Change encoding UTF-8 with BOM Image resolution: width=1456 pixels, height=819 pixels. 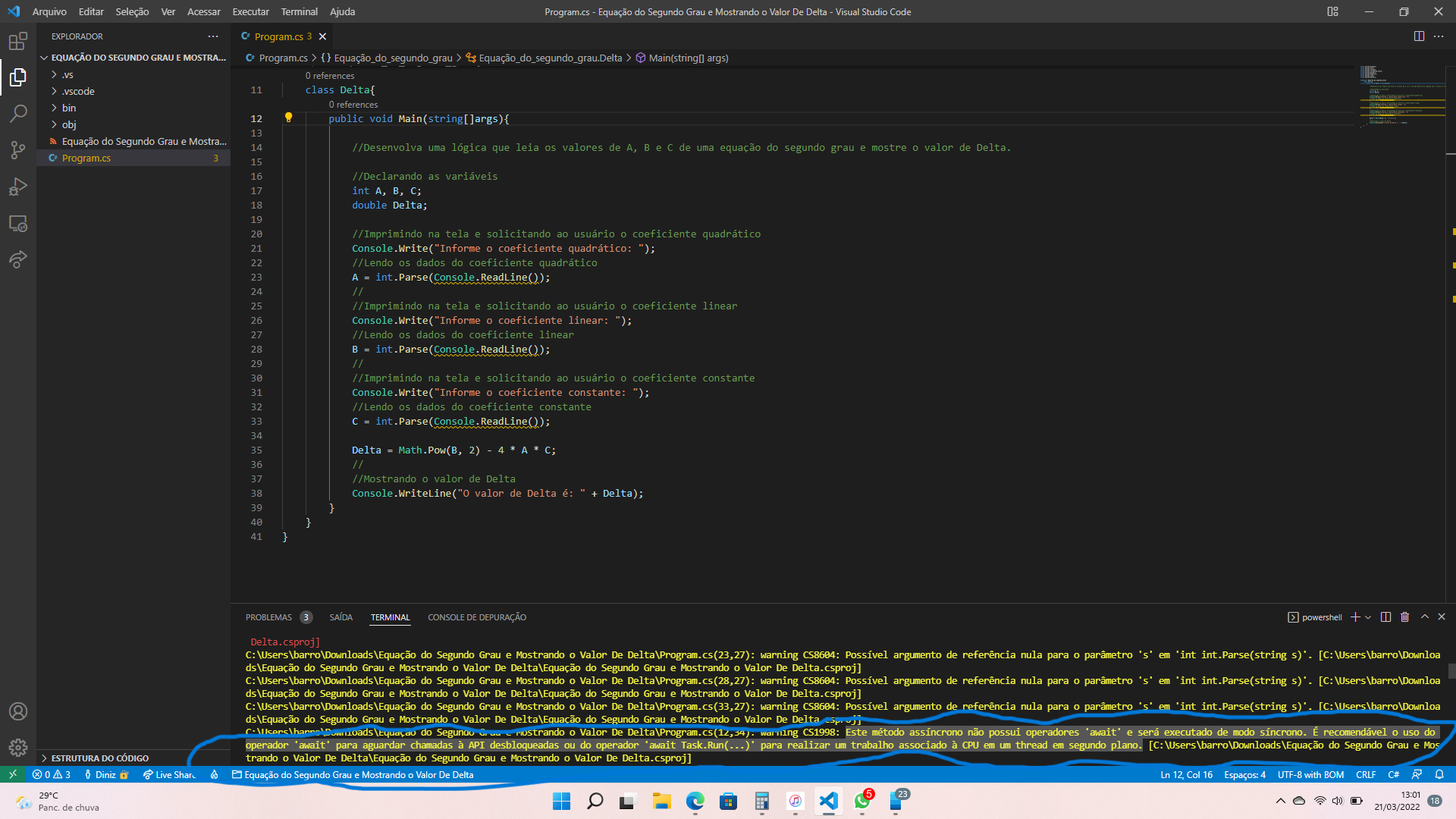click(1310, 774)
